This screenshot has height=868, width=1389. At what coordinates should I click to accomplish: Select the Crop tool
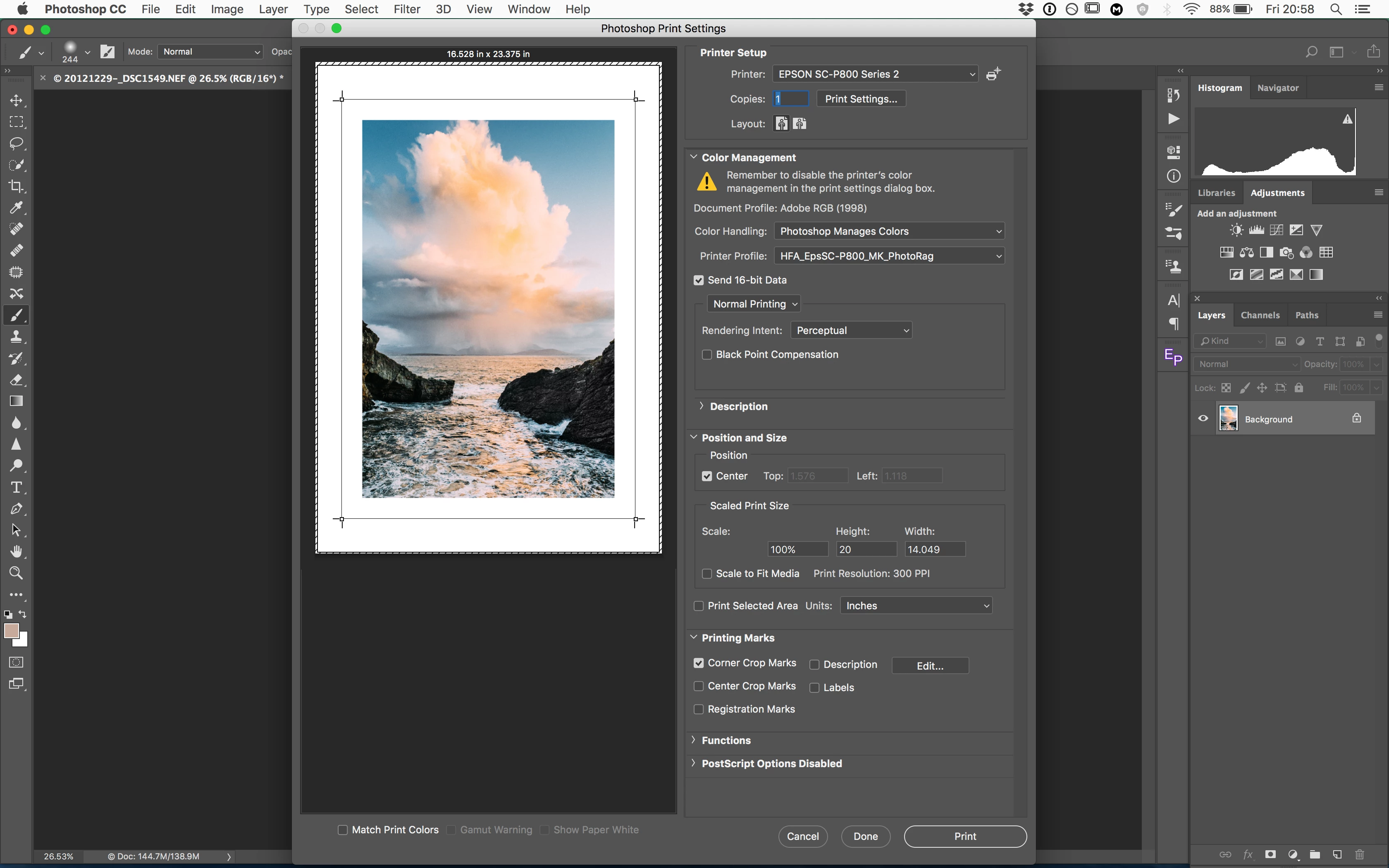coord(16,186)
